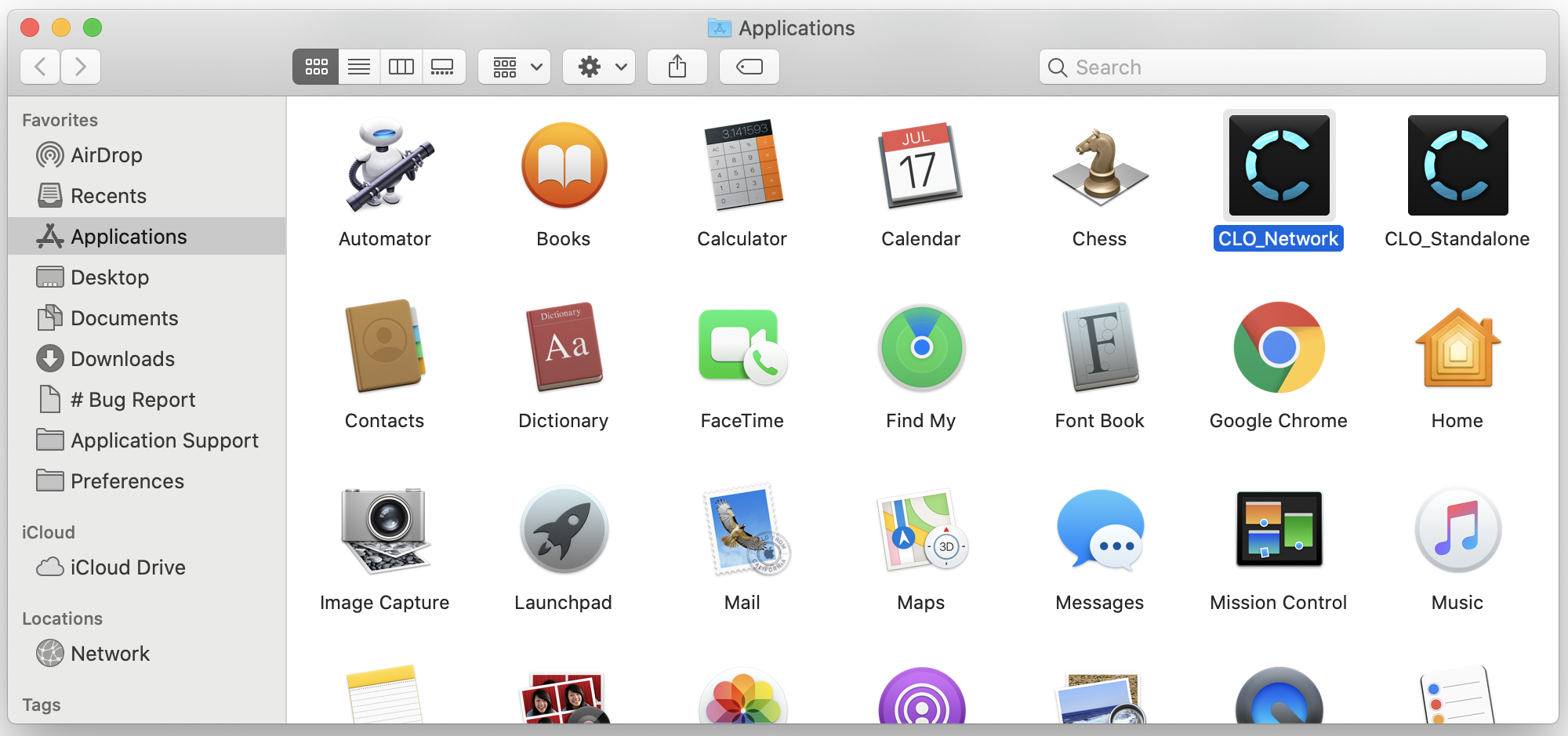Switch to list view mode
The height and width of the screenshot is (736, 1568).
(359, 67)
